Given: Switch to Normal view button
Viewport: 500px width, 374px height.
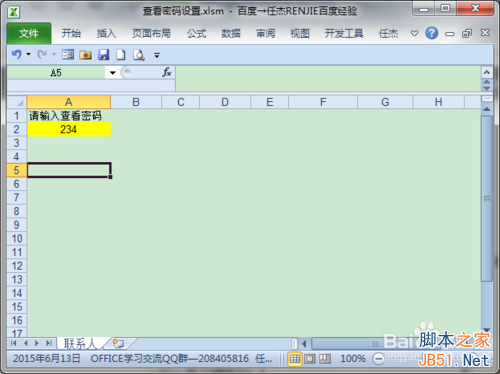Looking at the screenshot, I should [x=295, y=359].
